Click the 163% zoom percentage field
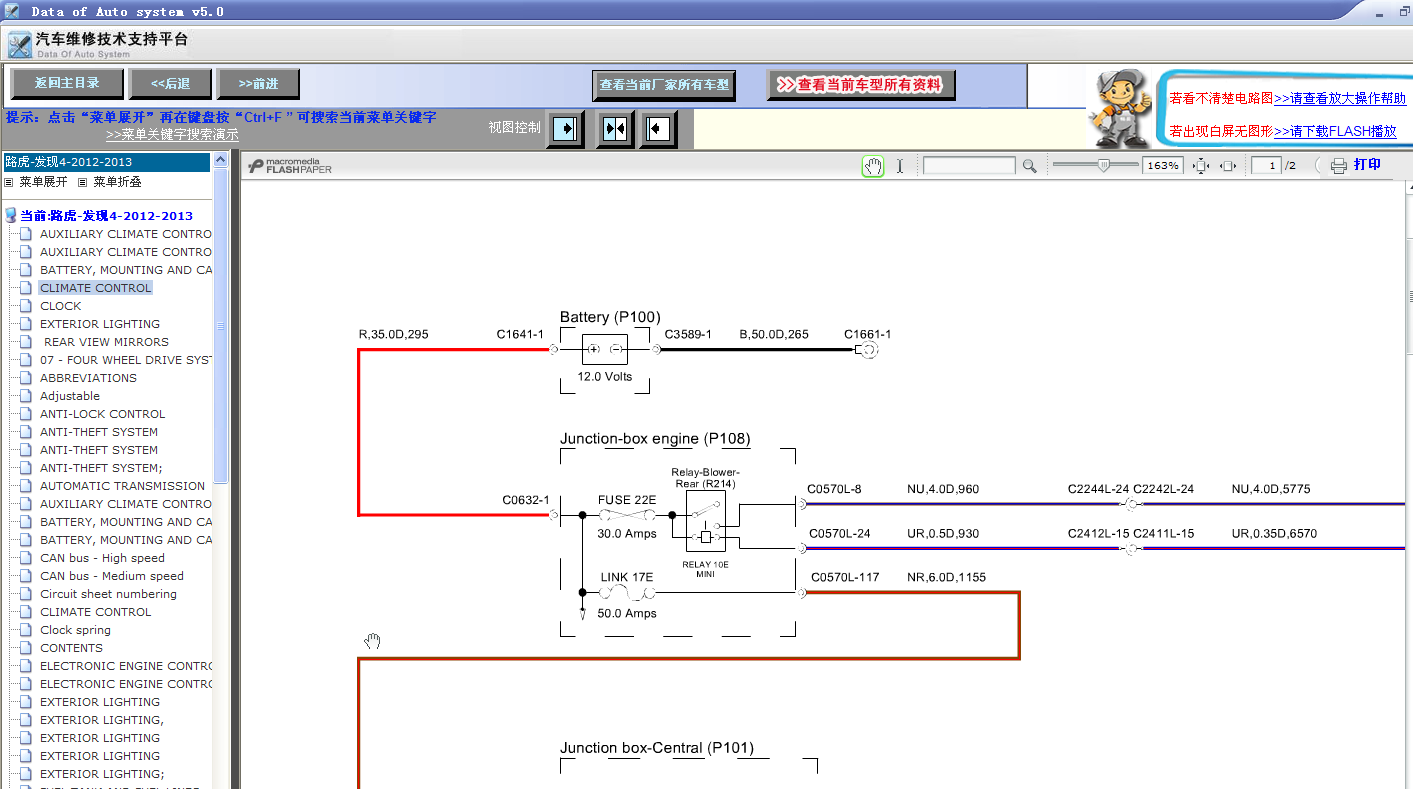Viewport: 1413px width, 789px height. coord(1163,166)
